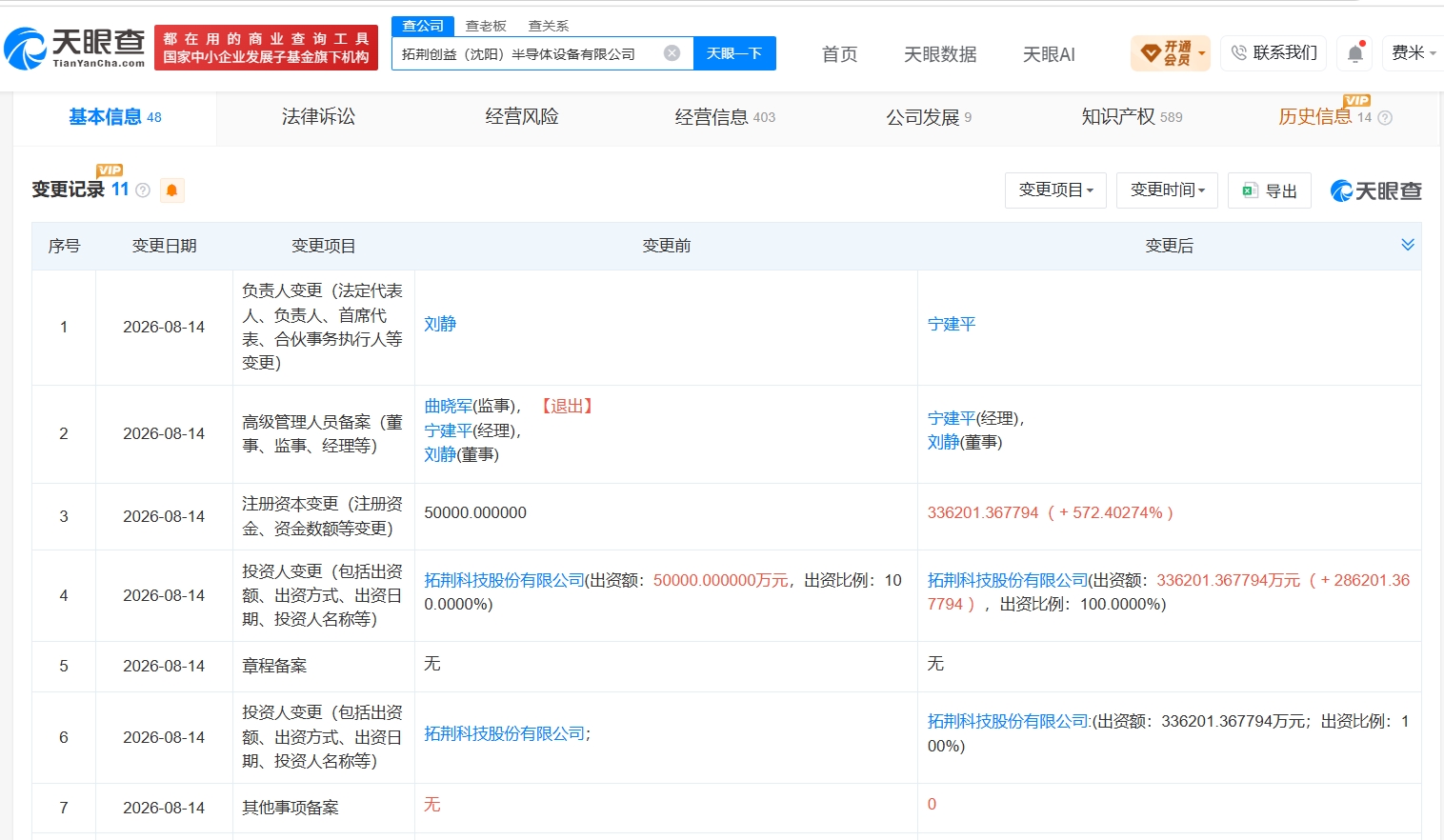
Task: Switch to the 公司发展 9 tab
Action: click(x=929, y=117)
